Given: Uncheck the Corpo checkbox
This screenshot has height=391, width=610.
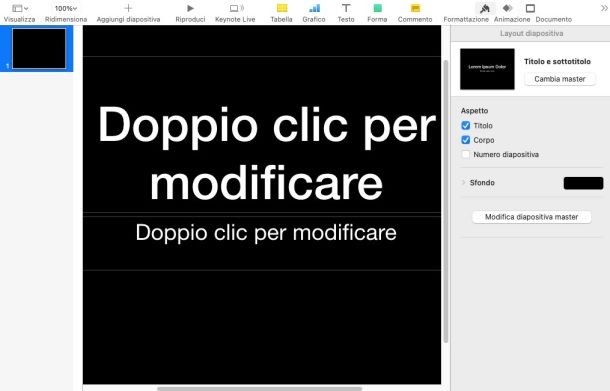Looking at the screenshot, I should [466, 140].
